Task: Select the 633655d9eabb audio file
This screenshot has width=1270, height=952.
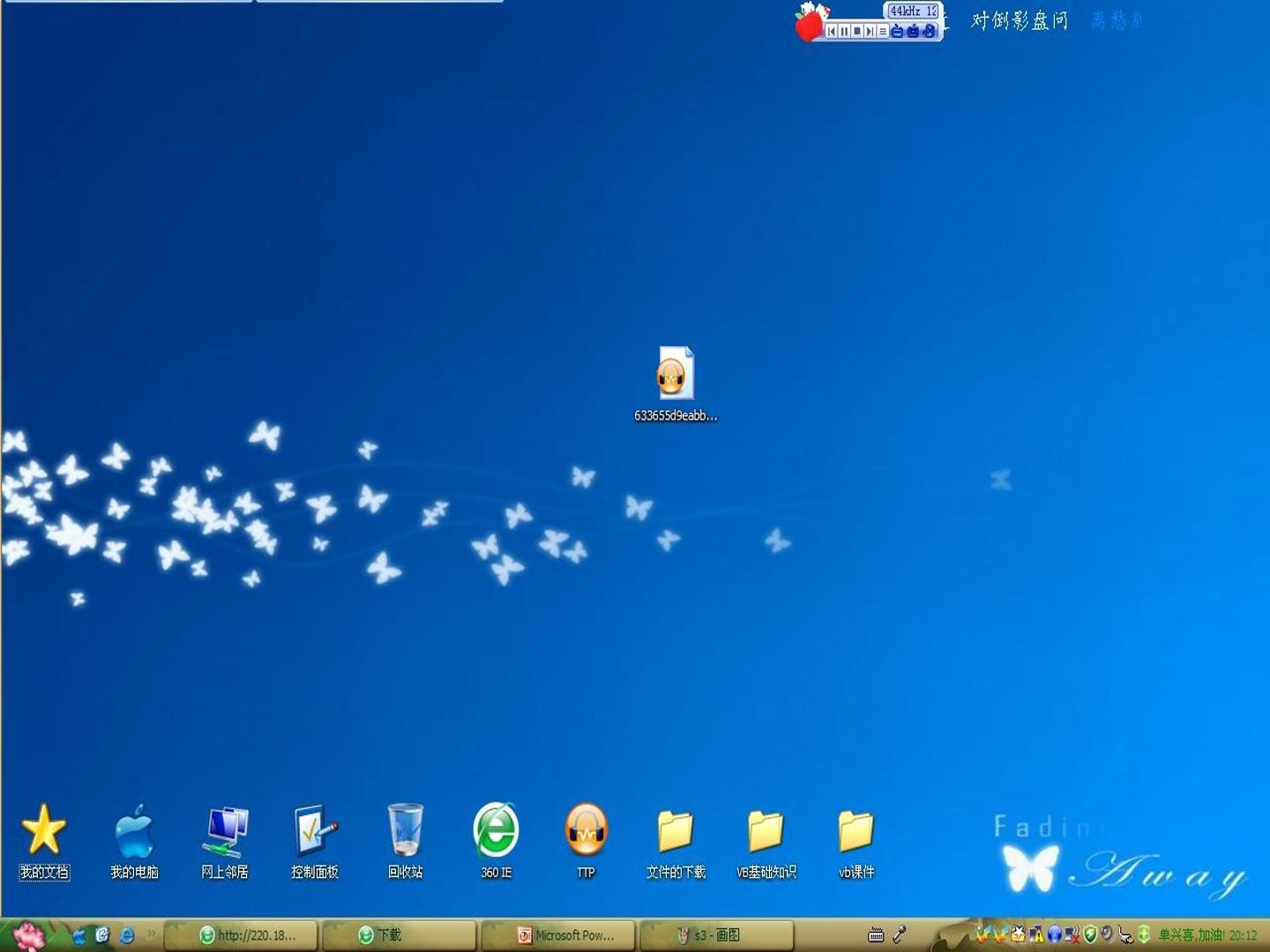Action: point(676,384)
